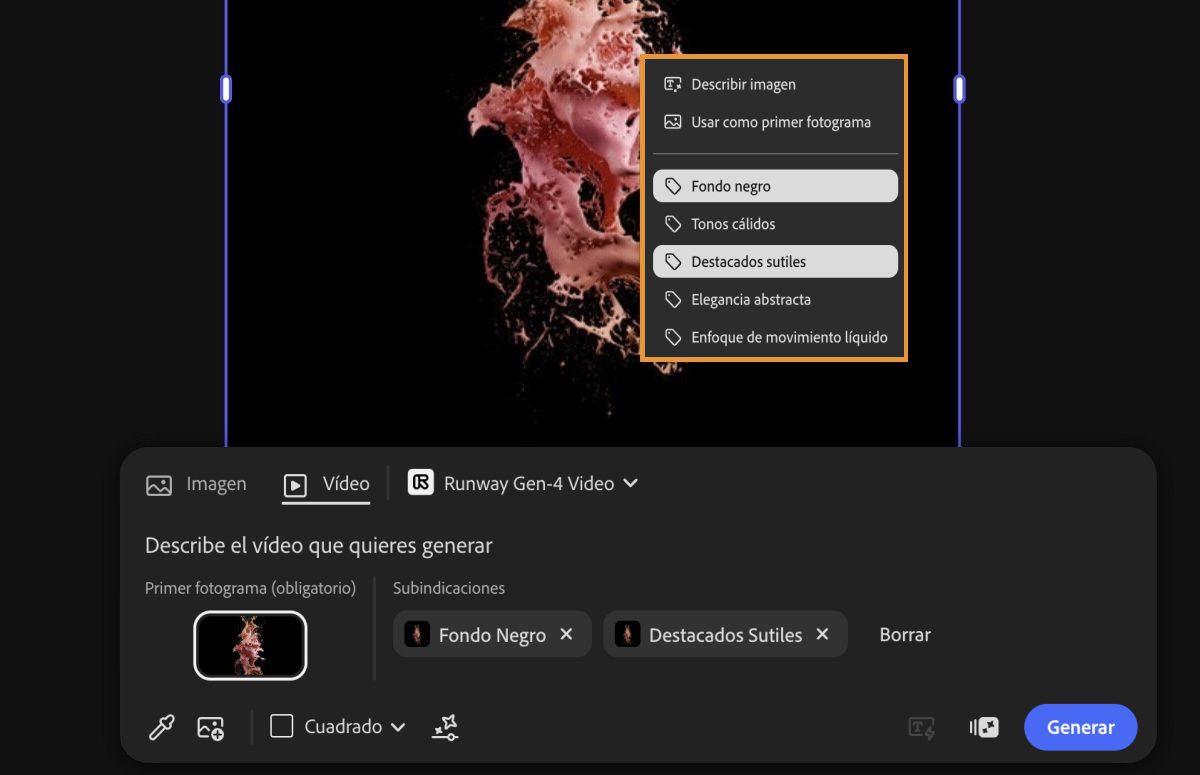
Task: Open the Cuadrado aspect ratio dropdown
Action: 339,727
